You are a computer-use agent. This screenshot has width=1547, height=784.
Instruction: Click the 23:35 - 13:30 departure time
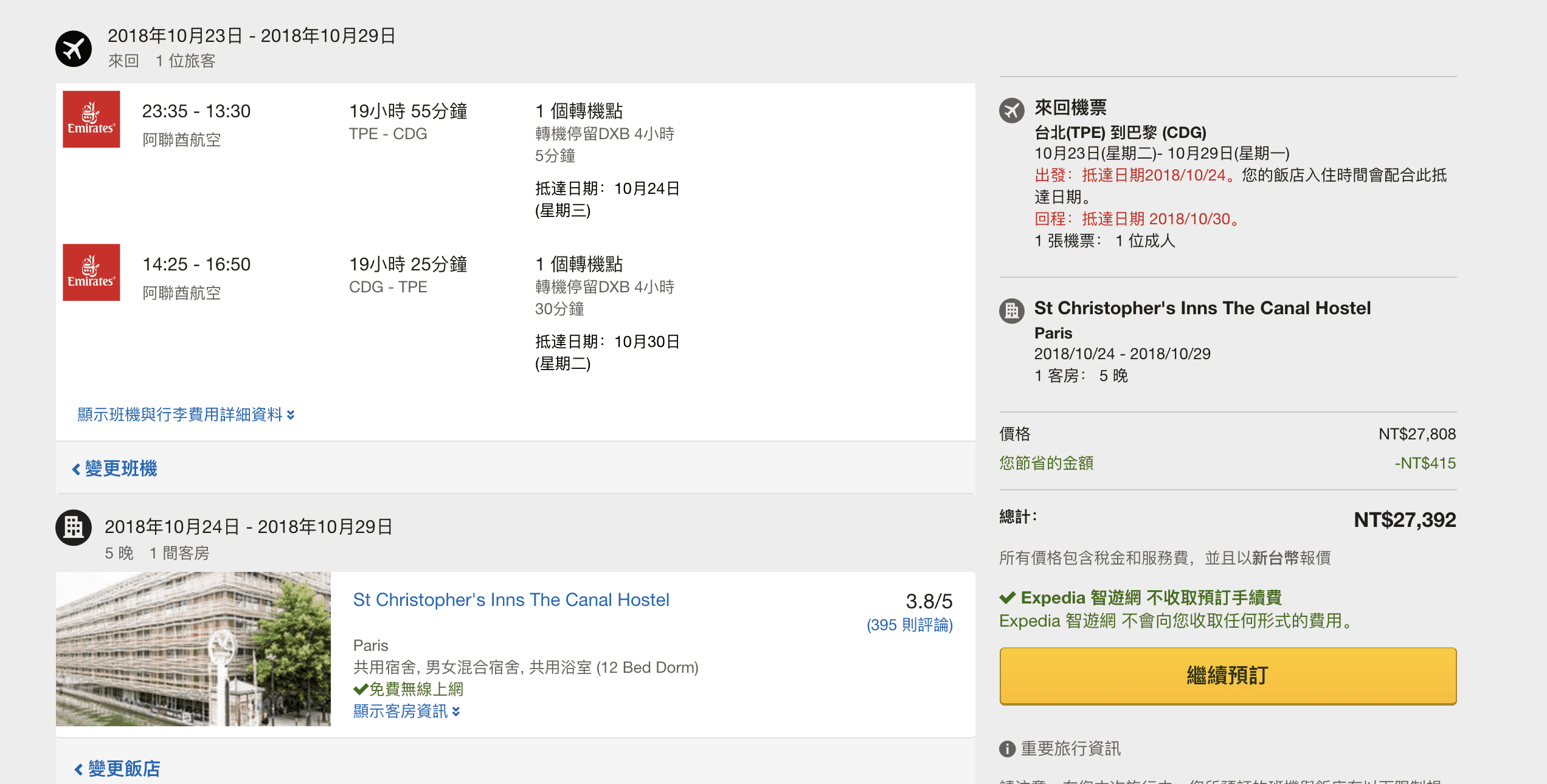coord(196,111)
